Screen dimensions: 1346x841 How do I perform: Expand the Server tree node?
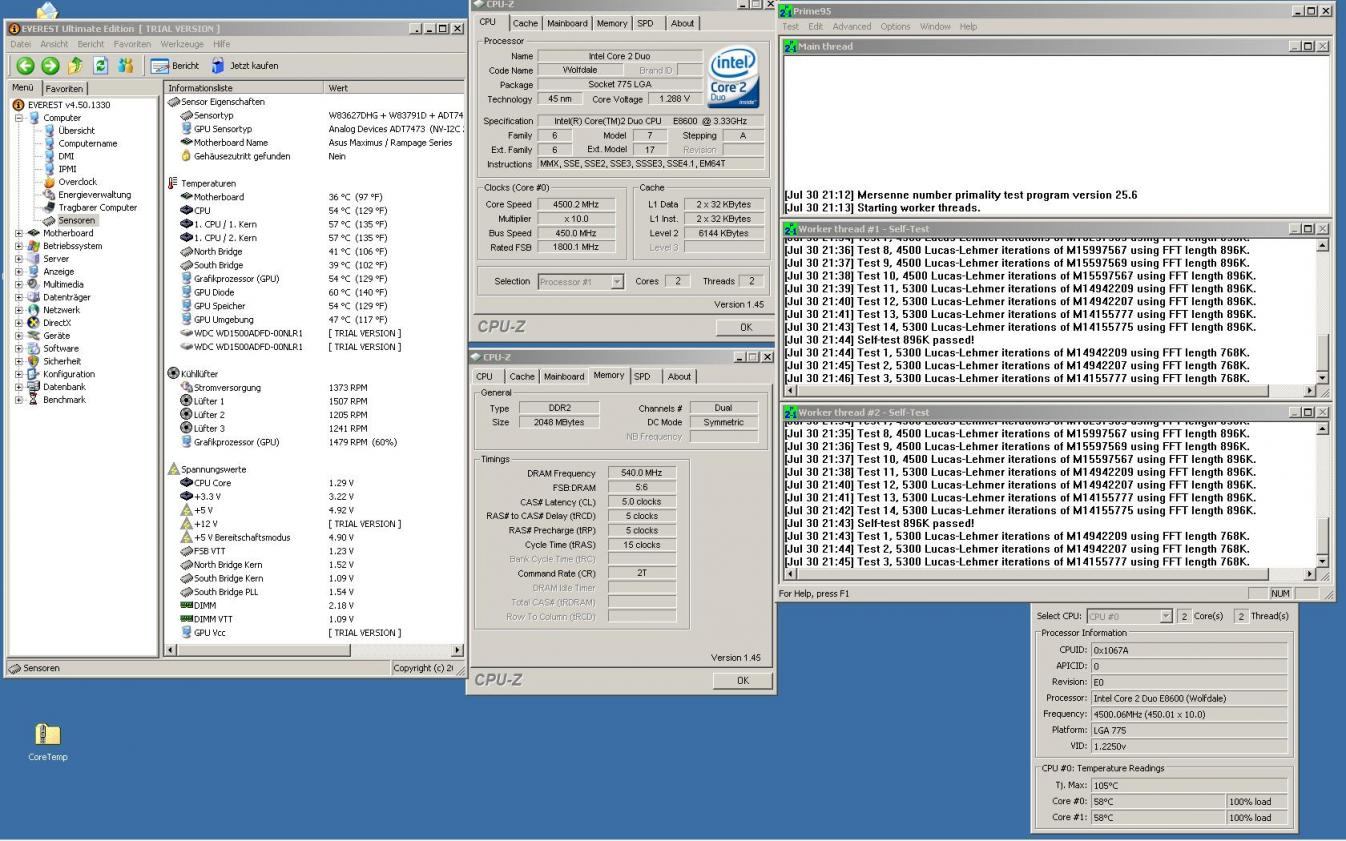click(19, 259)
